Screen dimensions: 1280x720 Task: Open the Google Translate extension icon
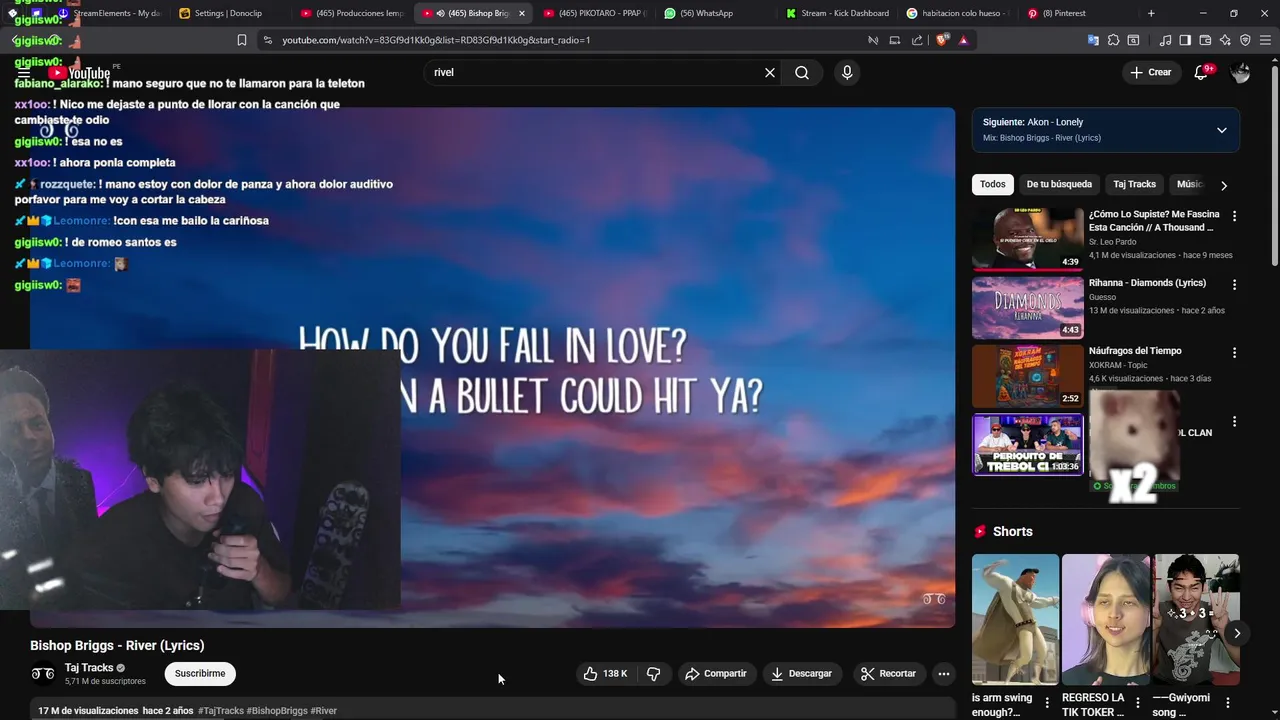pyautogui.click(x=1093, y=40)
